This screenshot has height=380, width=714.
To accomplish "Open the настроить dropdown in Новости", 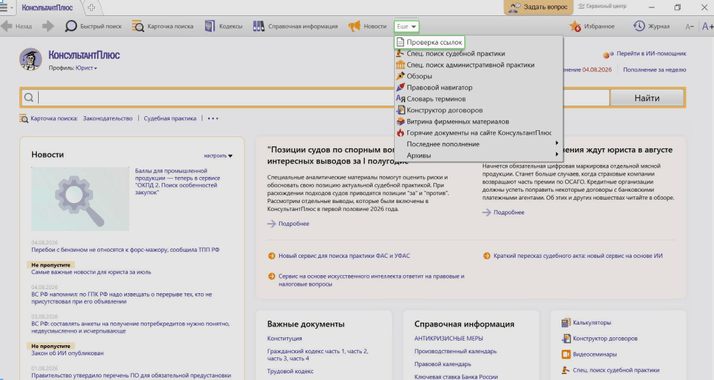I will [x=218, y=156].
